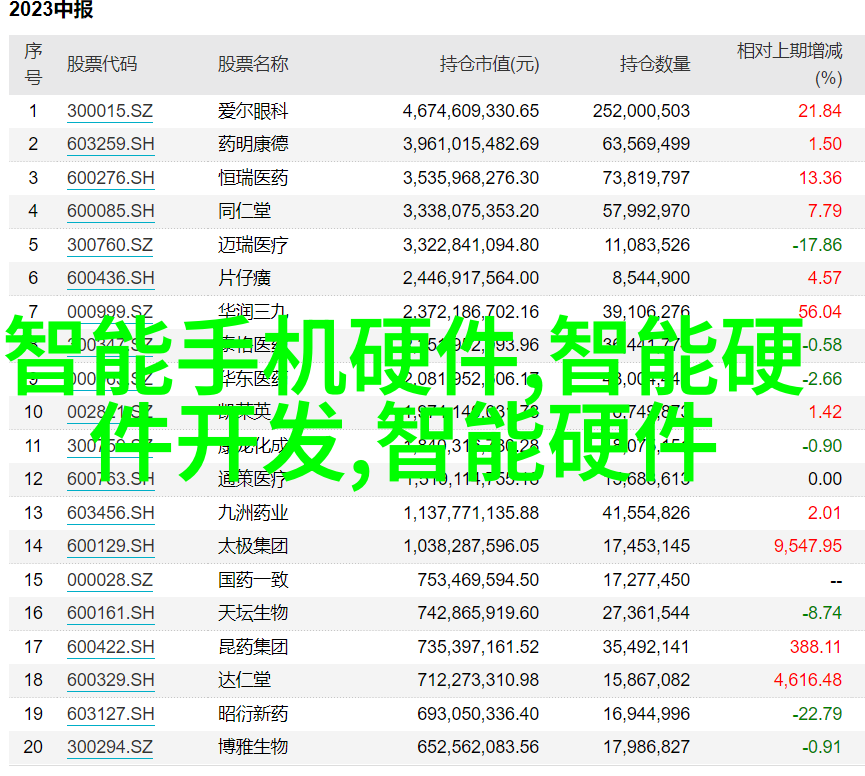Click the change value 21.84
Screen dimensions: 865x776
820,111
